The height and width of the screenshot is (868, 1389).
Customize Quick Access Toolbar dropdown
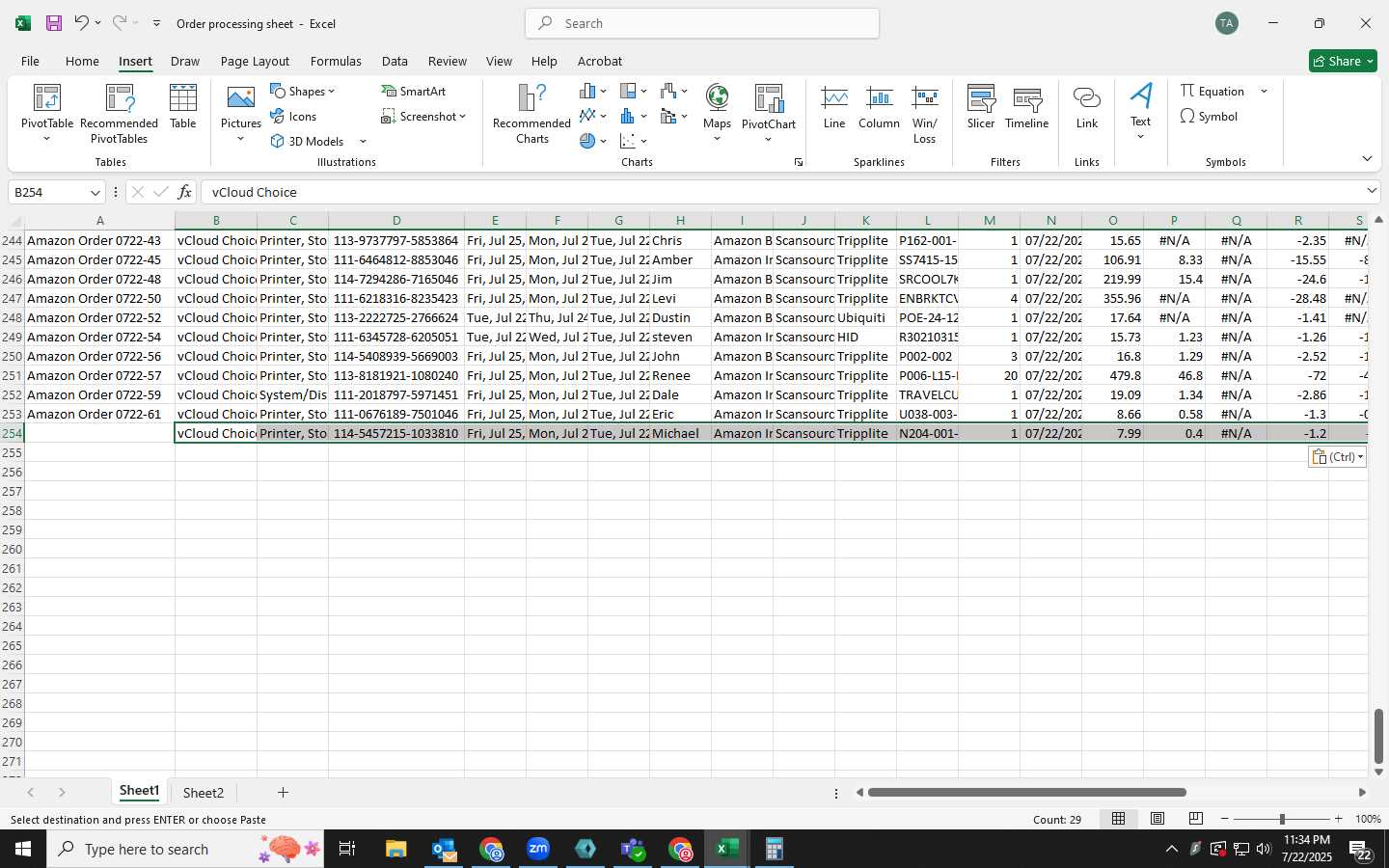coord(156,23)
